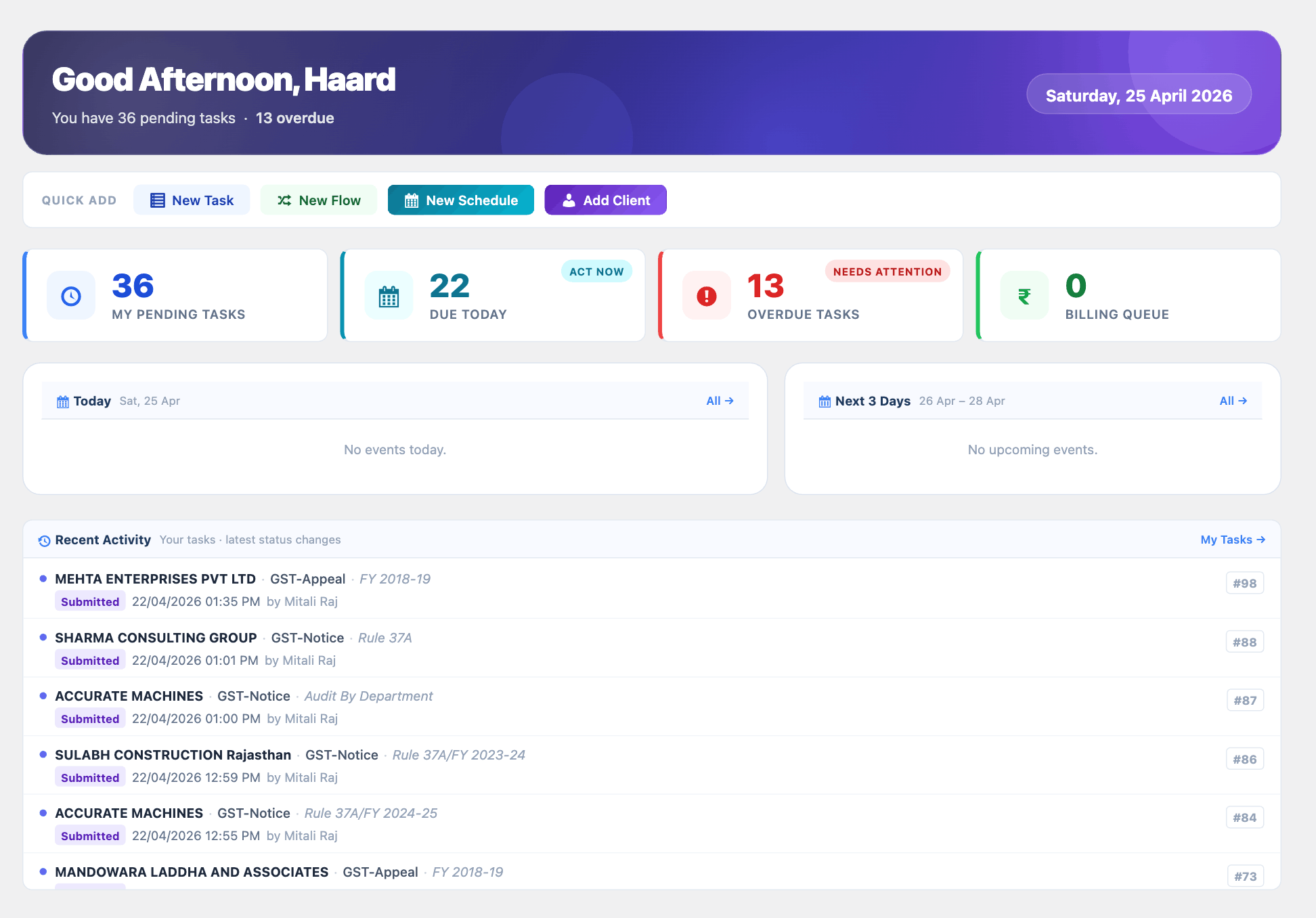Click the calendar icon beside Today heading
1316x918 pixels.
[x=63, y=401]
